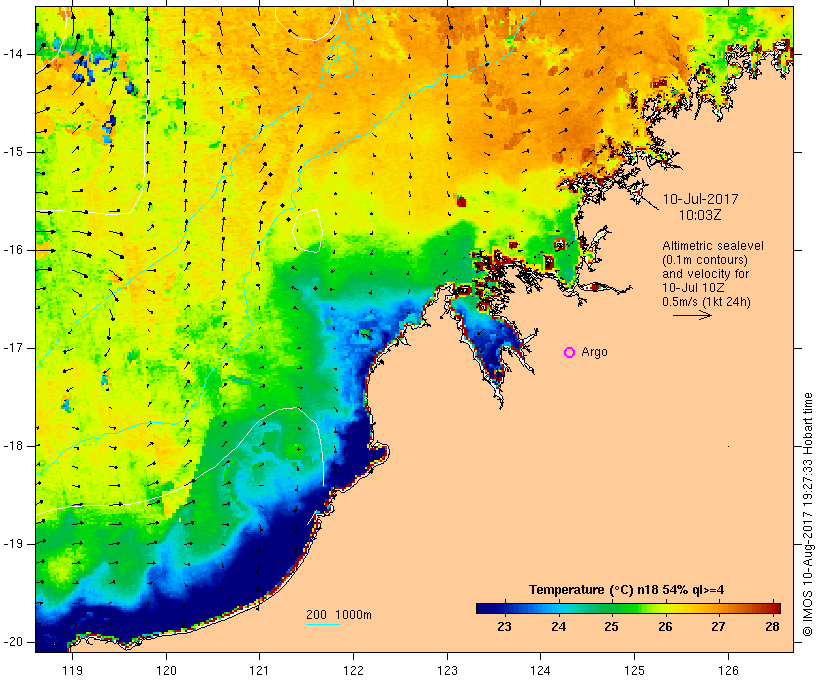Click the date text '10-Jul-2017'
Image resolution: width=820 pixels, height=680 pixels.
coord(700,199)
